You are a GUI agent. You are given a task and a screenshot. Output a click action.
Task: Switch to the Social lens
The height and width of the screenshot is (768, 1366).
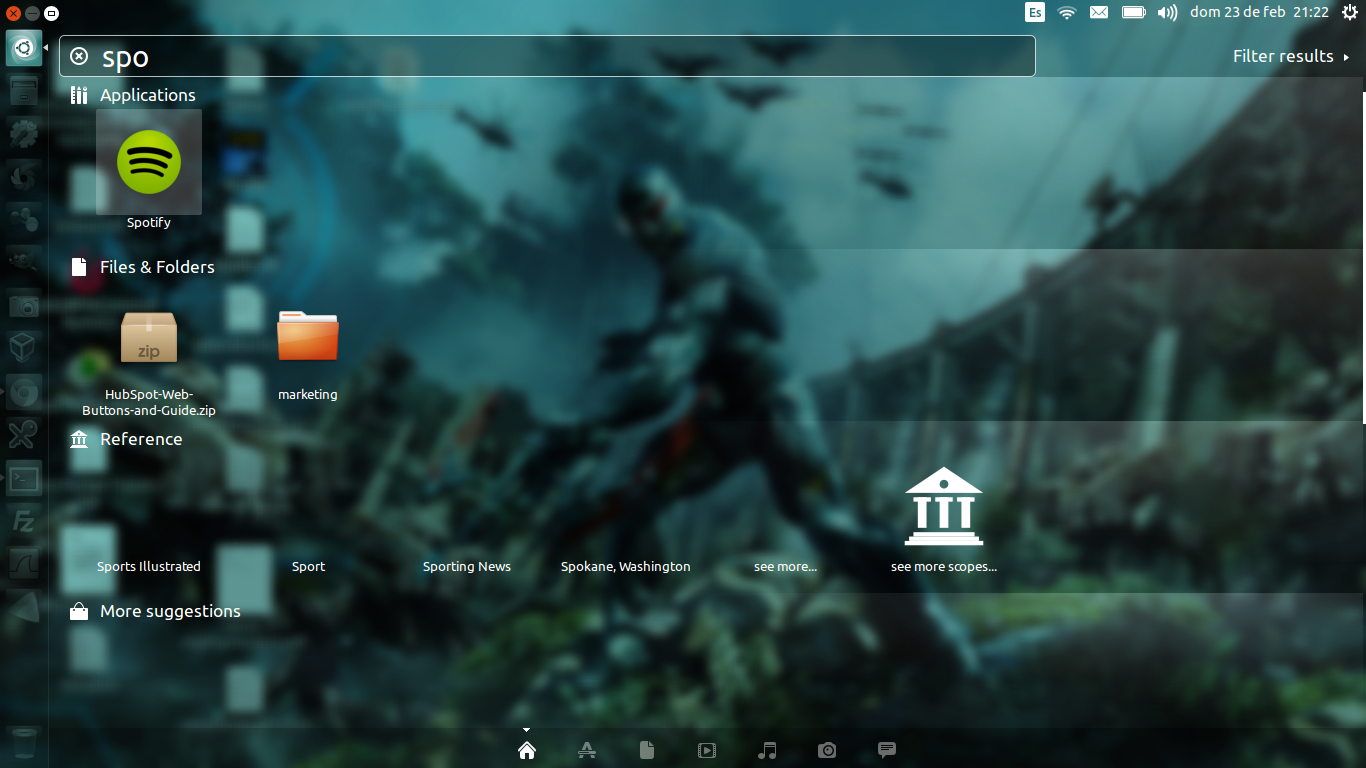point(887,750)
